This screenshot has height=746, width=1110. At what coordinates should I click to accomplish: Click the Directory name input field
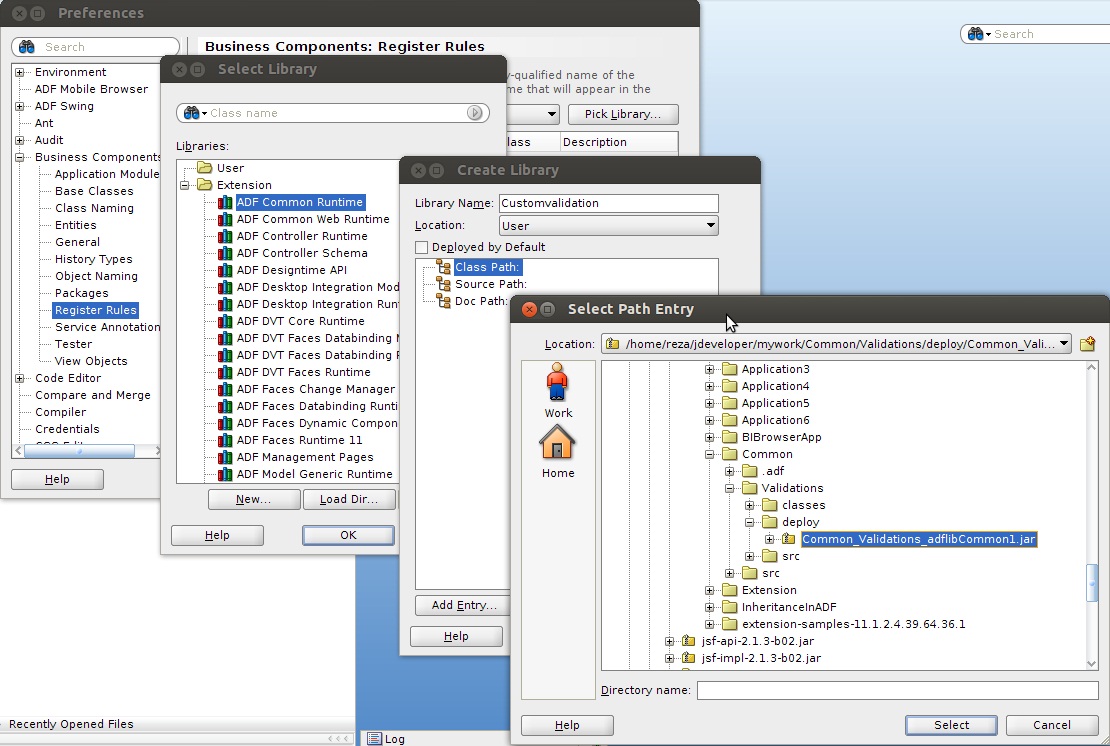pos(897,690)
